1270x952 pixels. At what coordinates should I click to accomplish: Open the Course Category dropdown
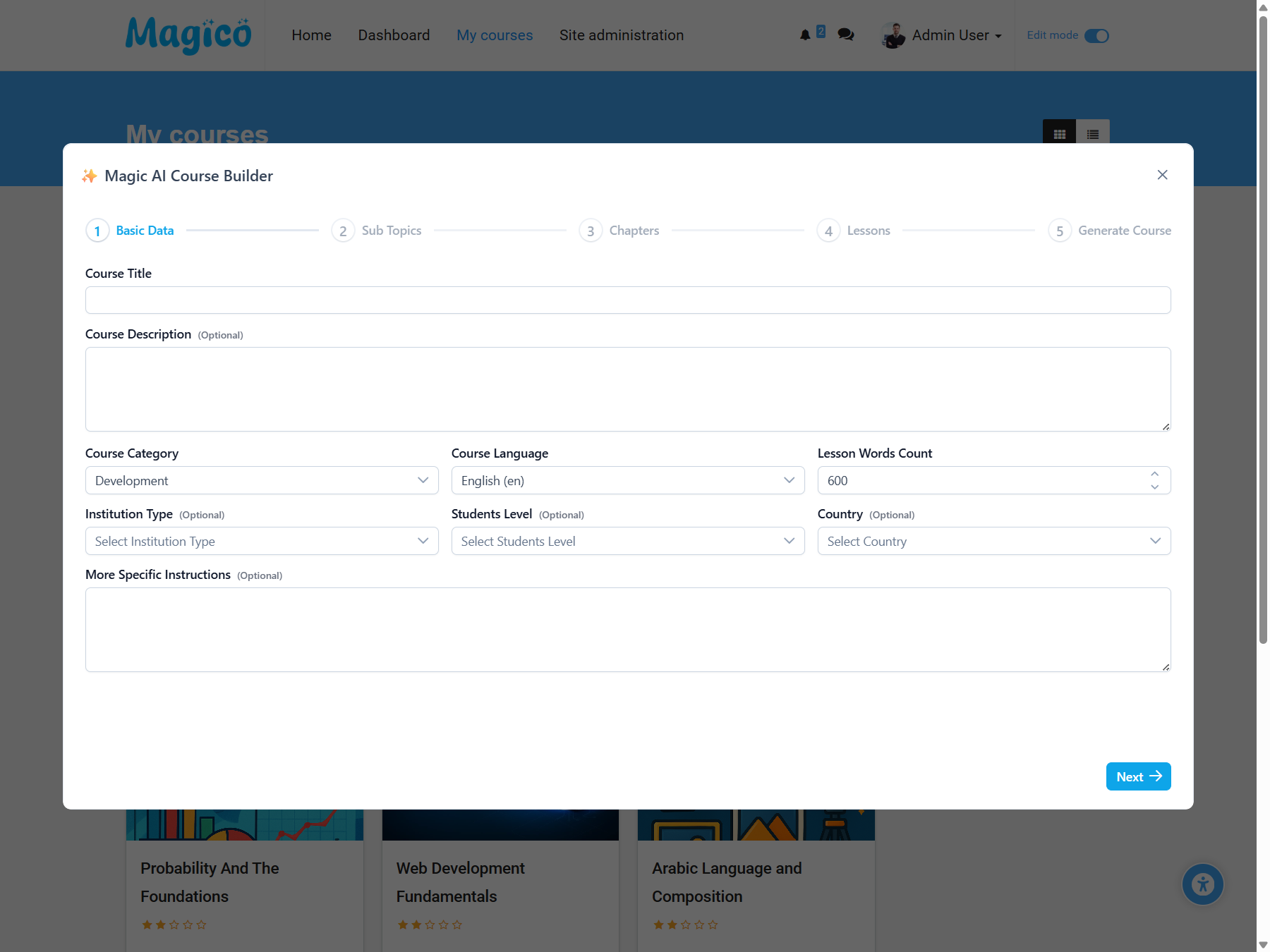(261, 480)
